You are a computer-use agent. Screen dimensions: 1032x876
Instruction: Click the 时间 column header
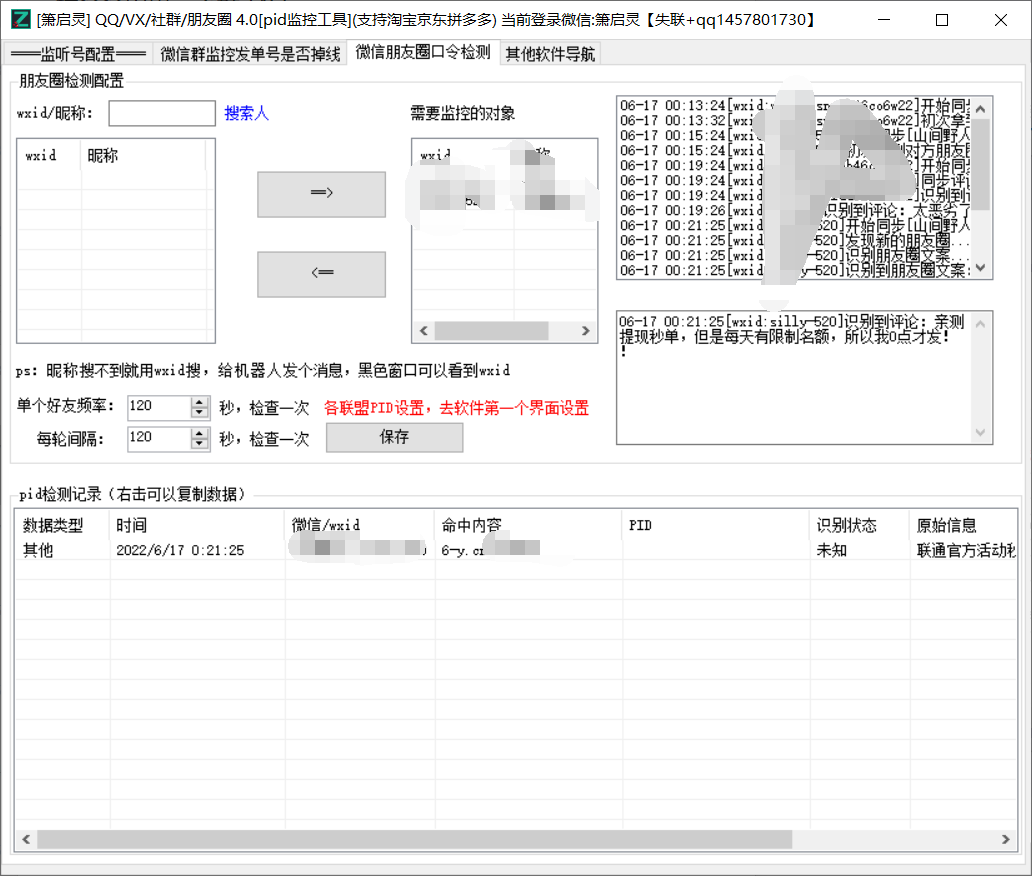(197, 525)
